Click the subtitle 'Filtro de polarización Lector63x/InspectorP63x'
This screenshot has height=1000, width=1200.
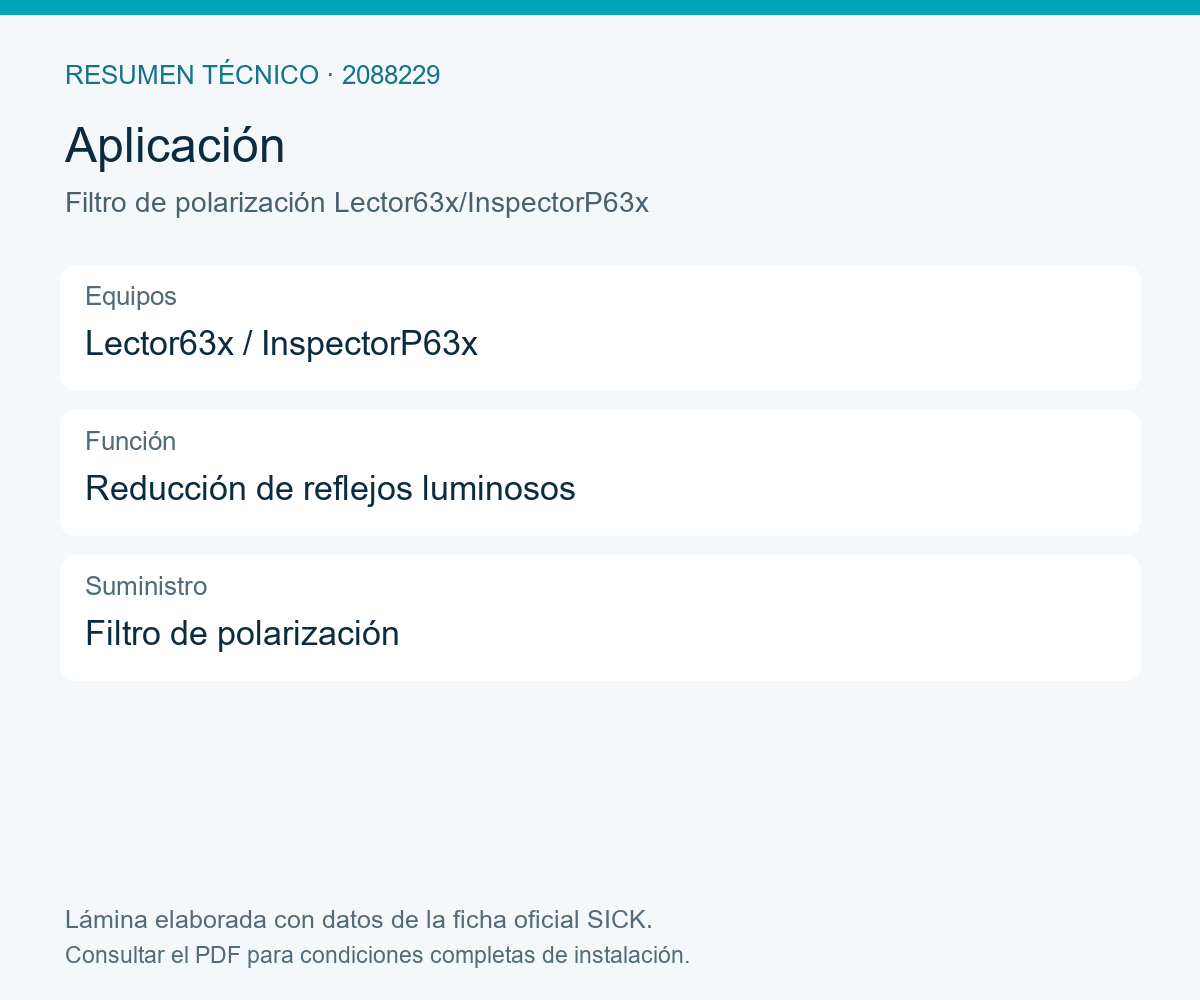(x=357, y=203)
